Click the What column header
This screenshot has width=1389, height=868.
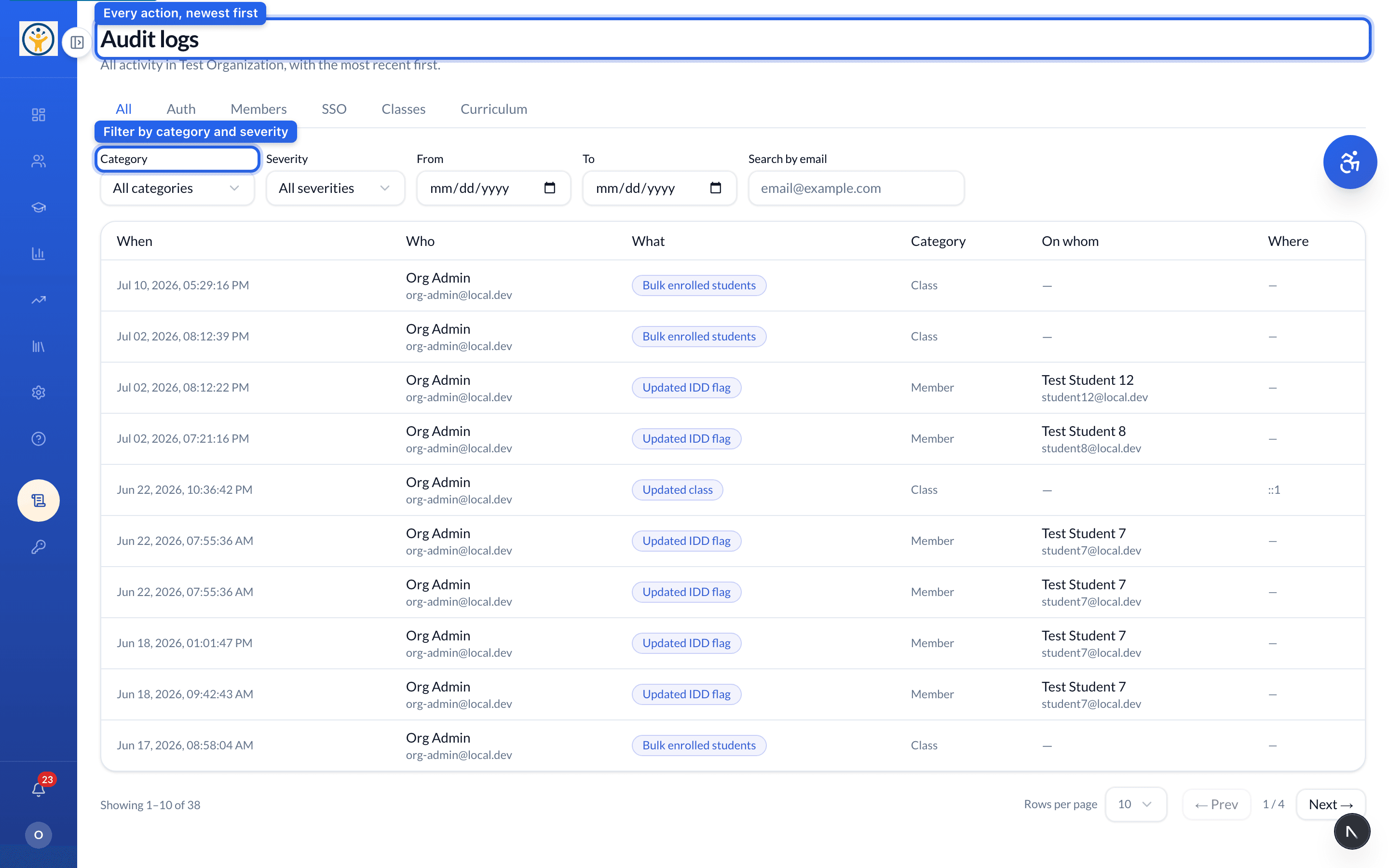pos(648,241)
